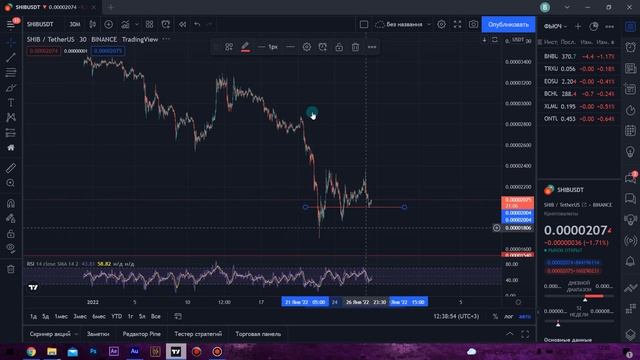The image size is (640, 360).
Task: Open the patterns tool group
Action: (11, 118)
